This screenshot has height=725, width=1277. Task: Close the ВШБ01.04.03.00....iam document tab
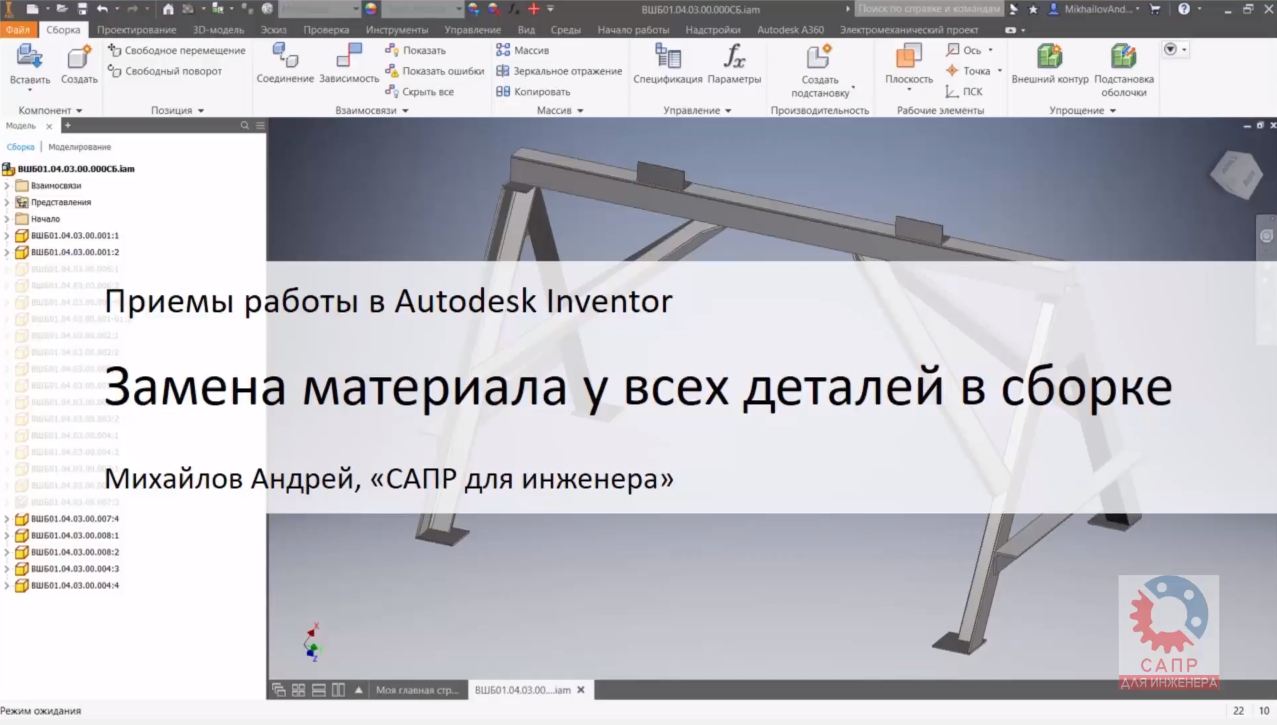[x=582, y=690]
